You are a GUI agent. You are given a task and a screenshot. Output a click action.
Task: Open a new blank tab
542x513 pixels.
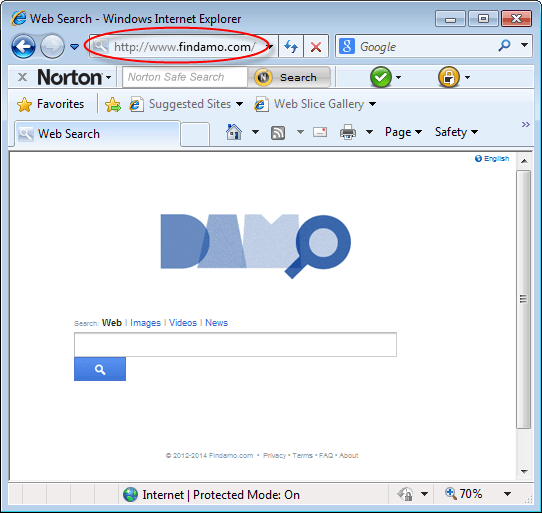click(195, 134)
